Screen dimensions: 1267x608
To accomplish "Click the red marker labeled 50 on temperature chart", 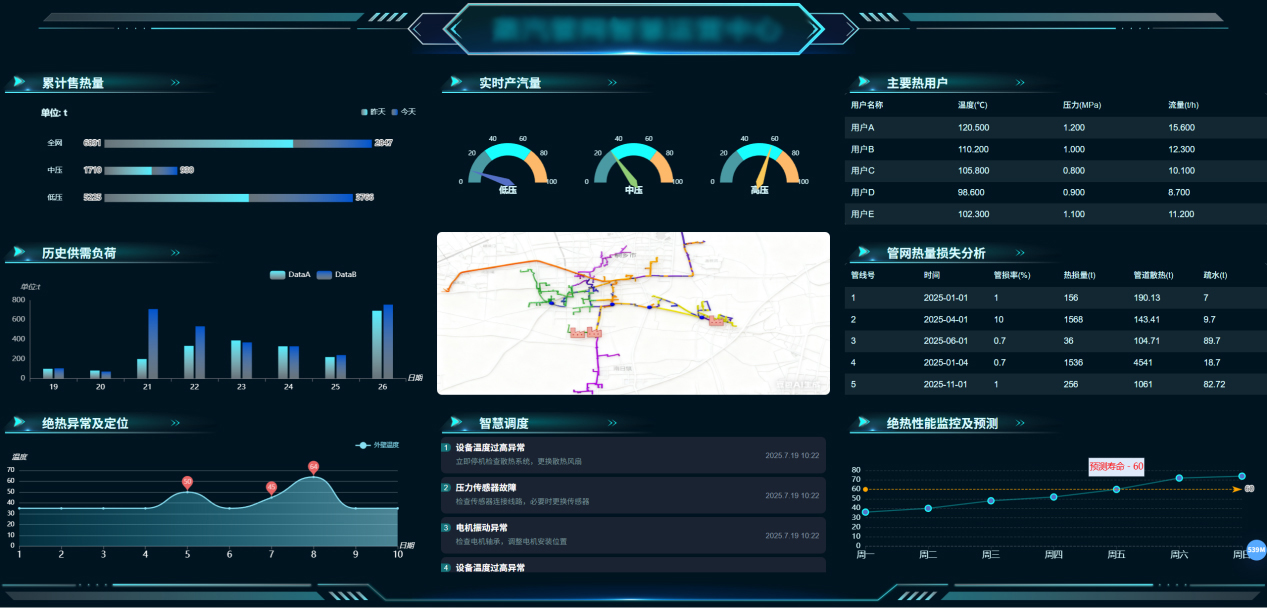I will point(187,482).
